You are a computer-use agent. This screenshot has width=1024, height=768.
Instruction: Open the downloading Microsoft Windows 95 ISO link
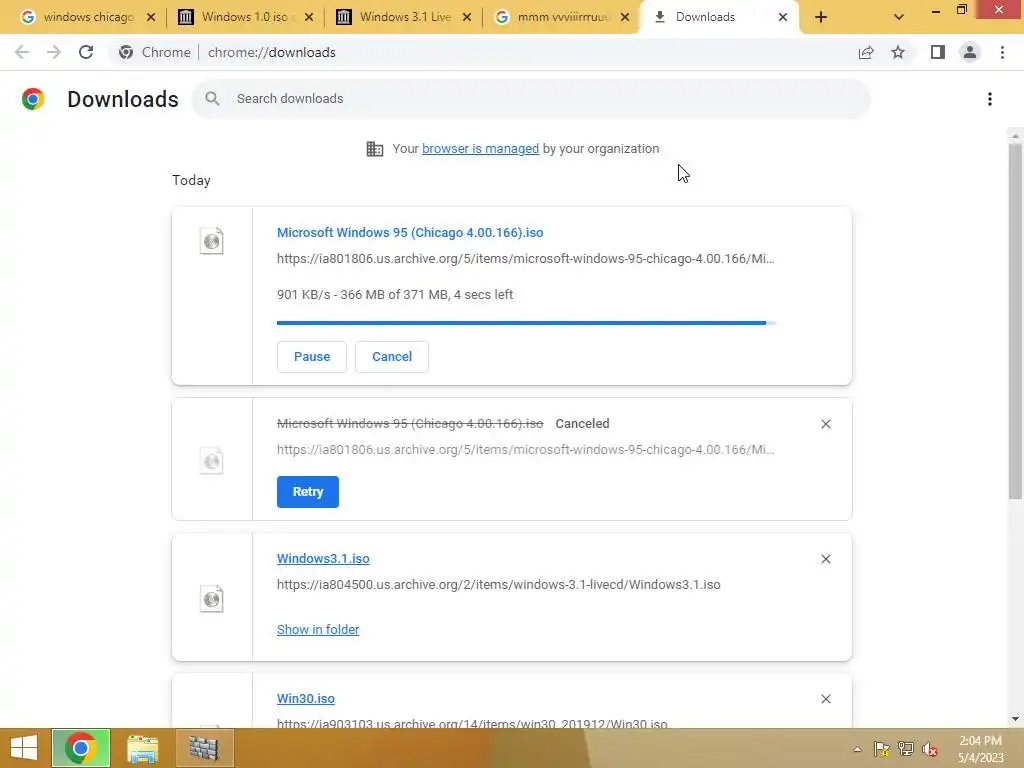pos(410,232)
